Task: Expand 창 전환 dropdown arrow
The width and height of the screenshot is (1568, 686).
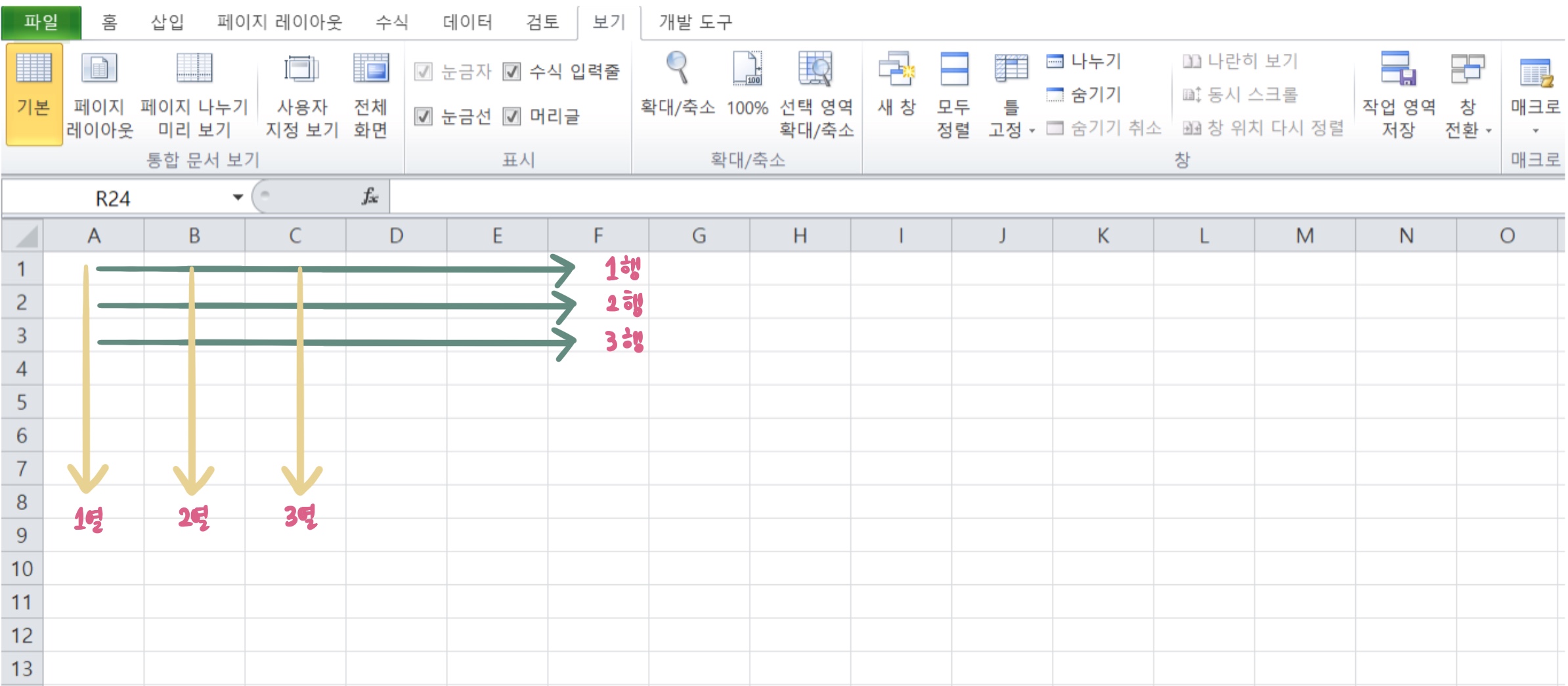Action: 1489,131
